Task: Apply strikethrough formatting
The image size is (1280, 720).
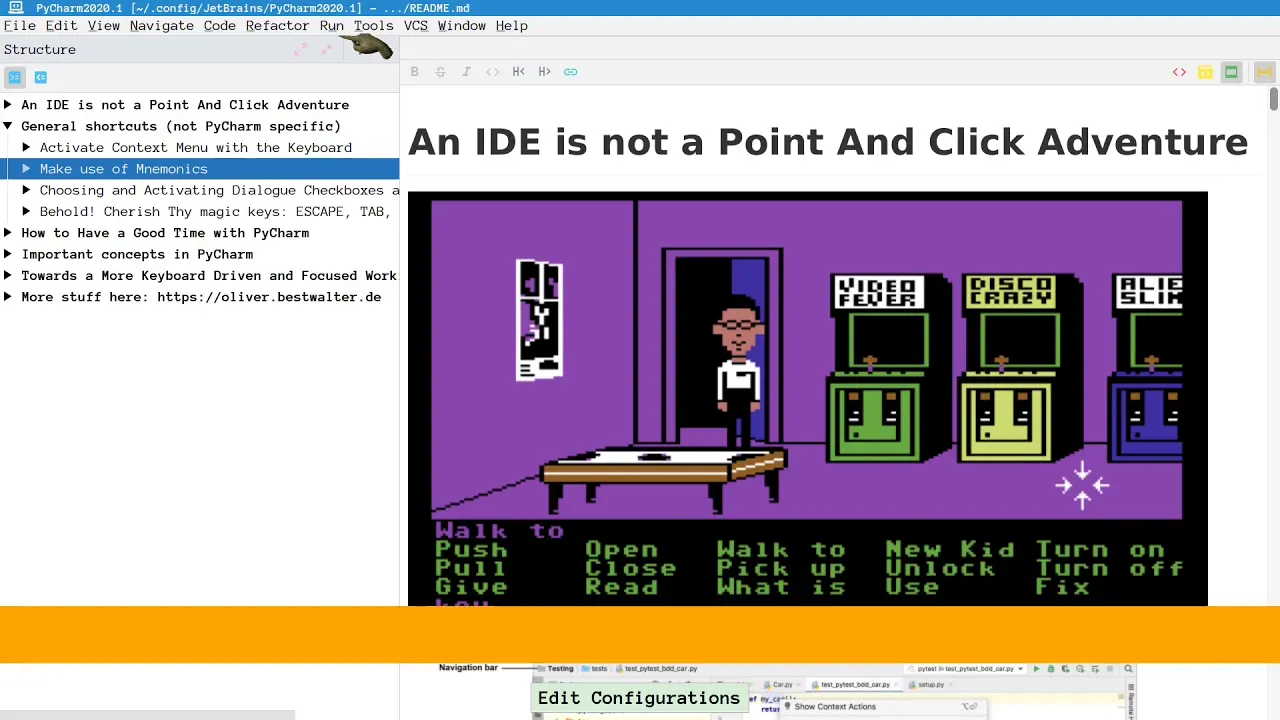Action: click(x=440, y=72)
